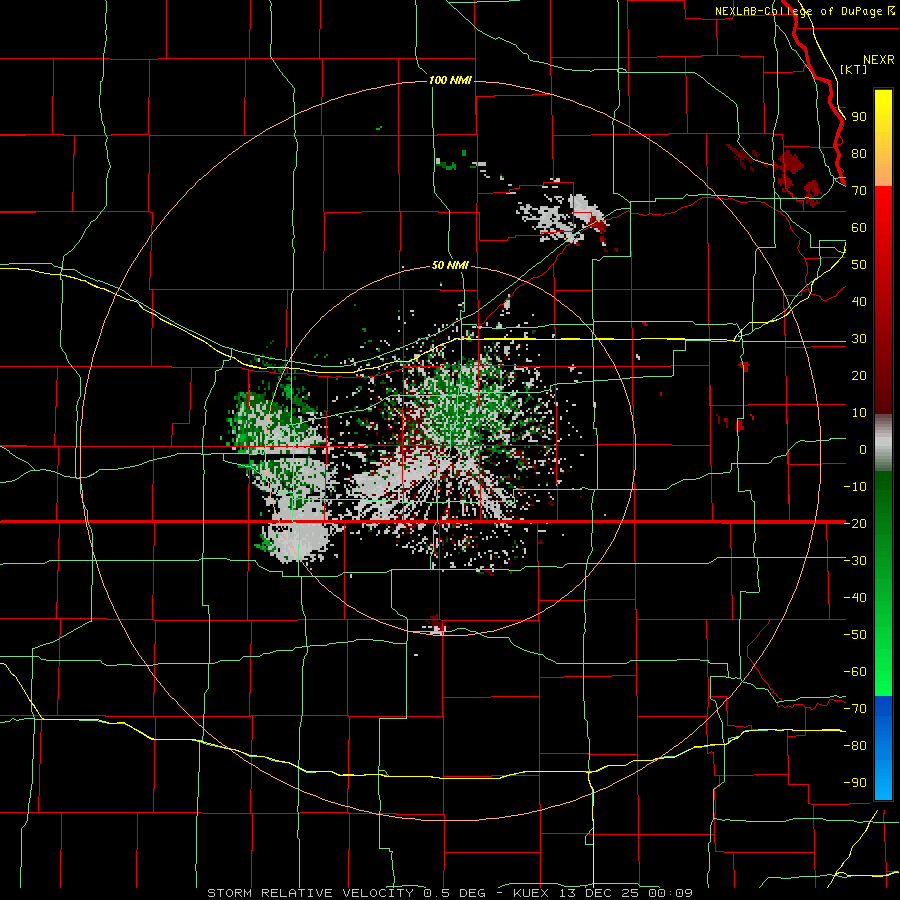Viewport: 900px width, 900px height.
Task: Click the -40 value on velocity scale
Action: [x=855, y=598]
